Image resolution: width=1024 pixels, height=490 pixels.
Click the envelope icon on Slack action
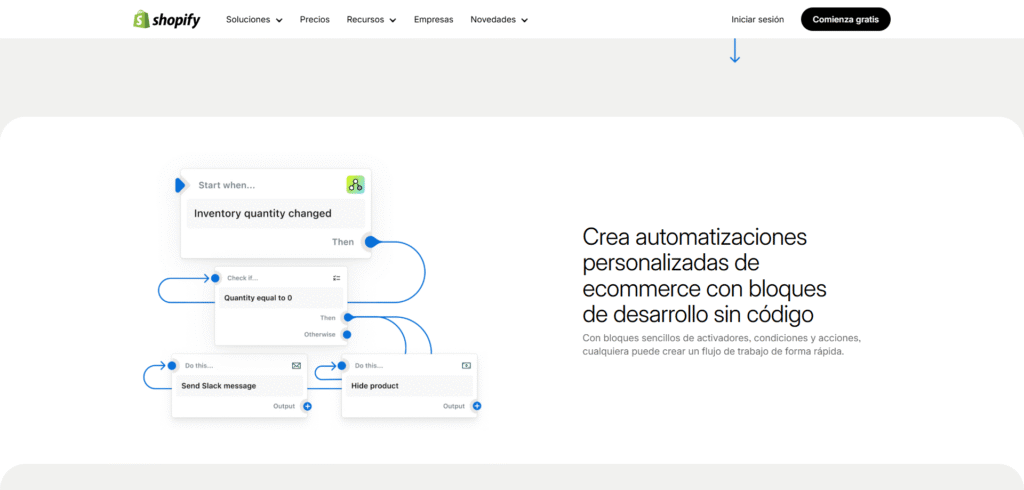[x=296, y=366]
